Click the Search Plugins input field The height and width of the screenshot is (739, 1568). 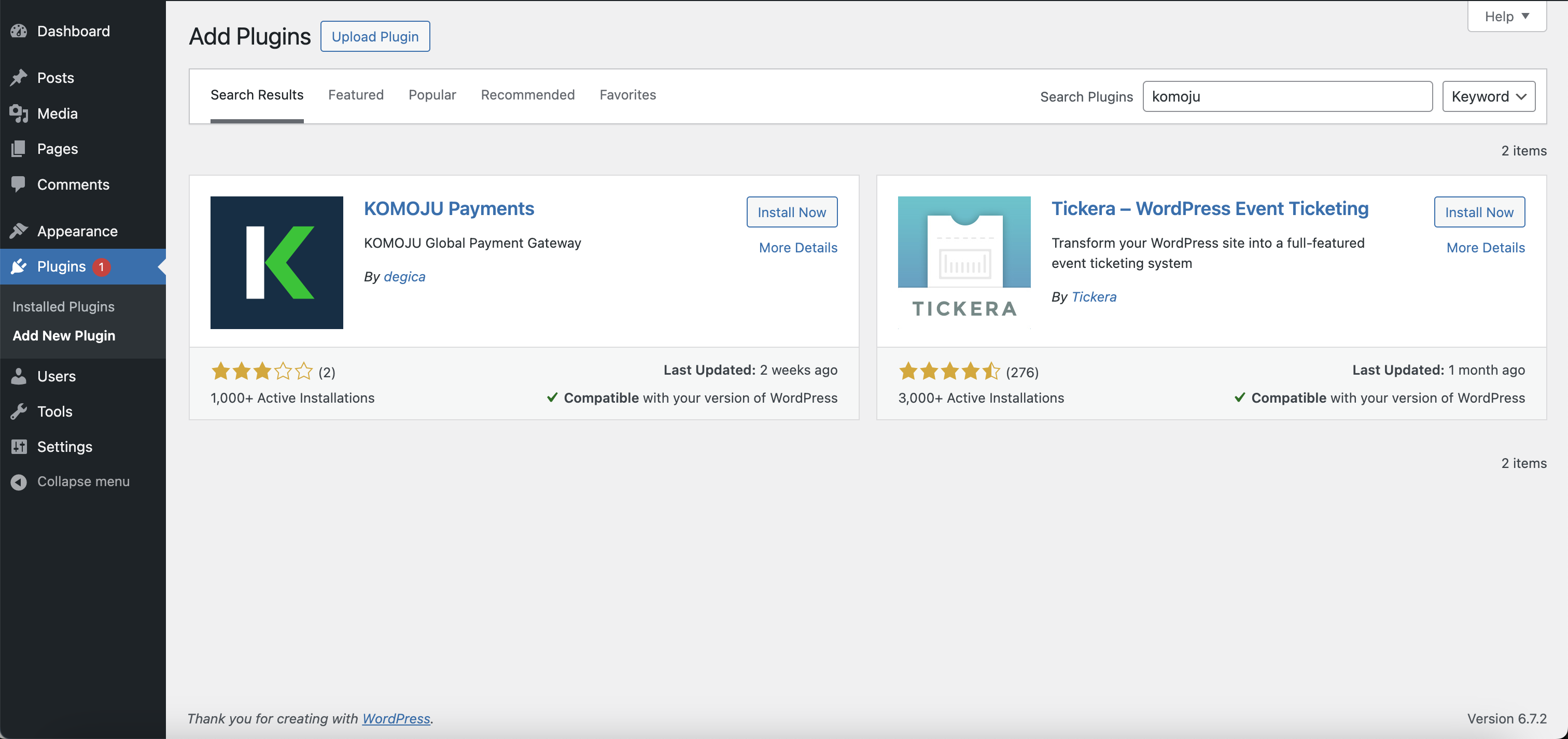pos(1287,97)
